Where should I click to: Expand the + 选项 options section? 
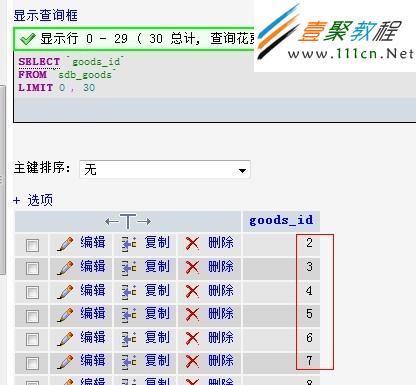(33, 200)
